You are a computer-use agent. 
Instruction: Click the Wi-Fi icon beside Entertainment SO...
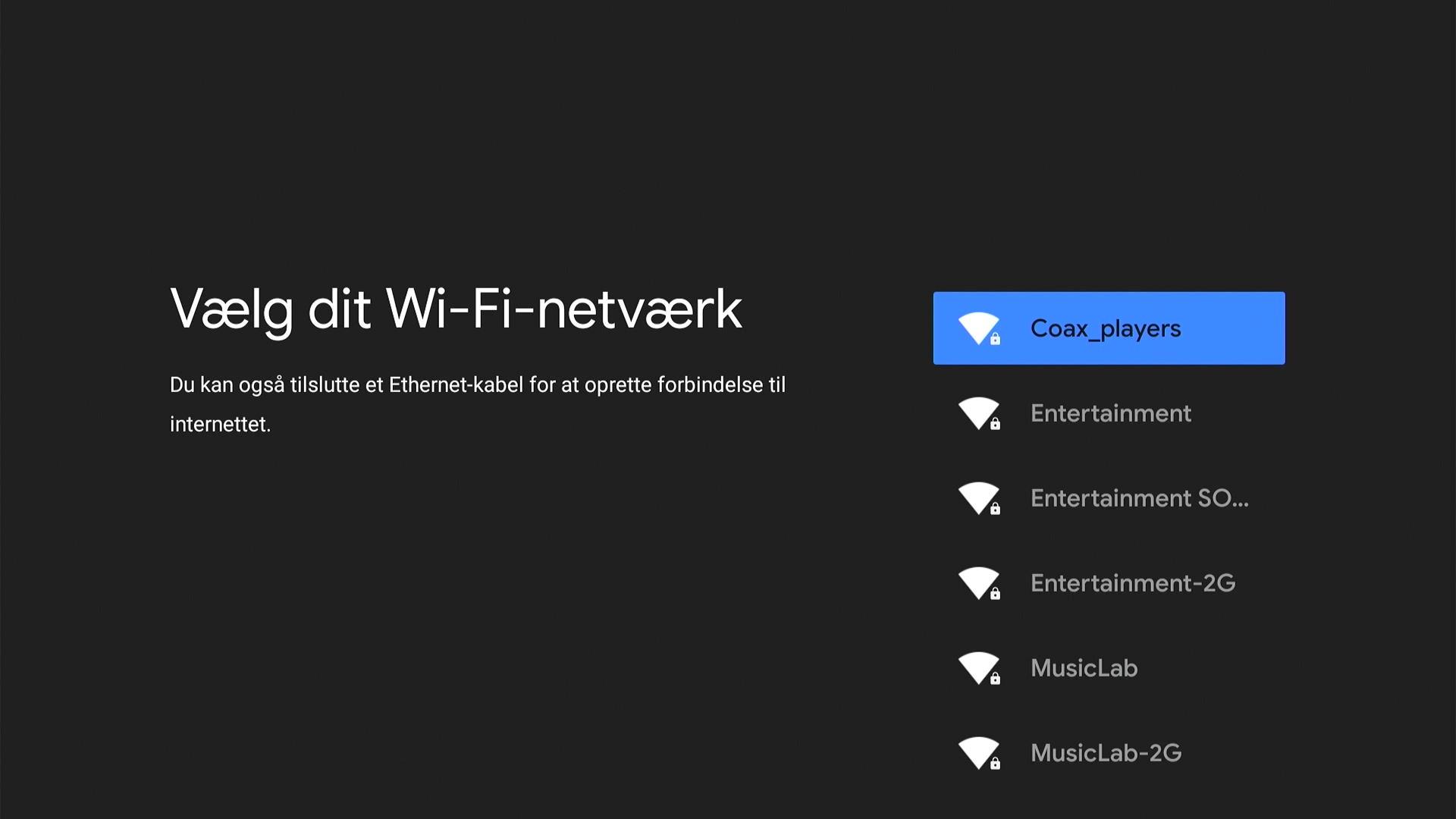[977, 497]
